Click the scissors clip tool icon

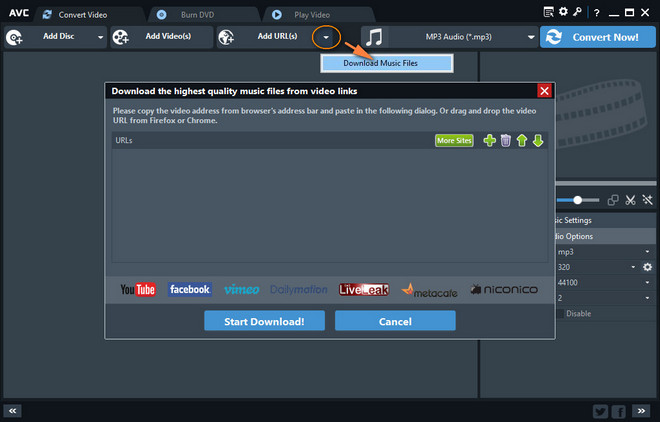630,200
